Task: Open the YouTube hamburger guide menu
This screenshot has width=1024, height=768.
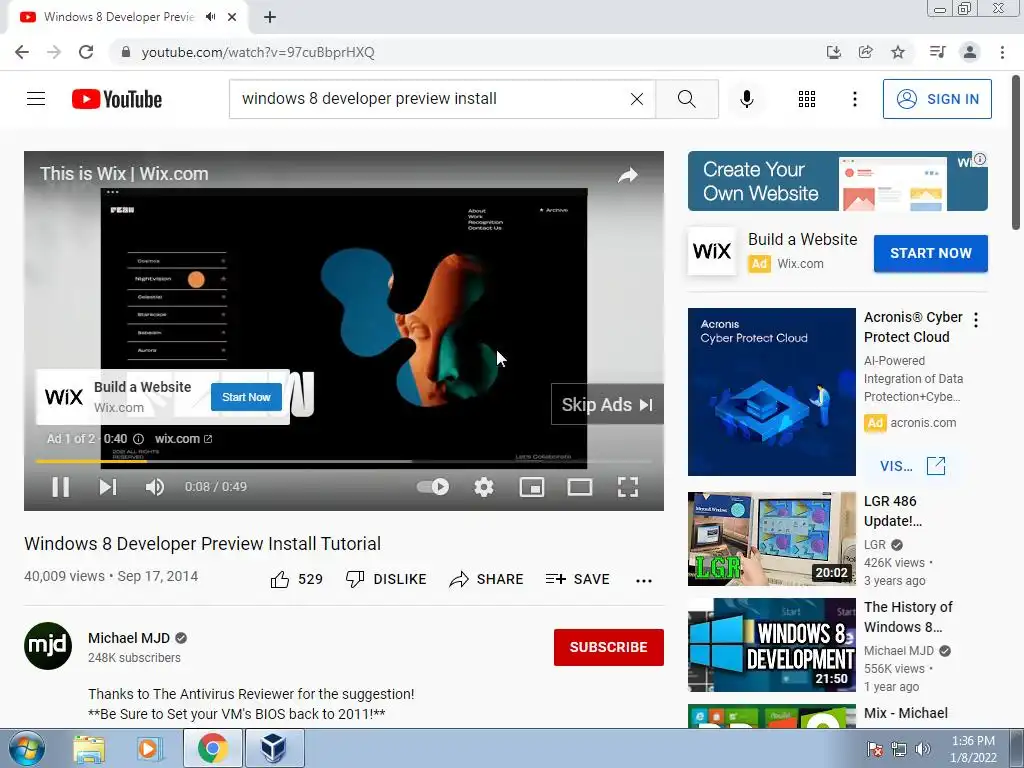Action: pyautogui.click(x=36, y=99)
